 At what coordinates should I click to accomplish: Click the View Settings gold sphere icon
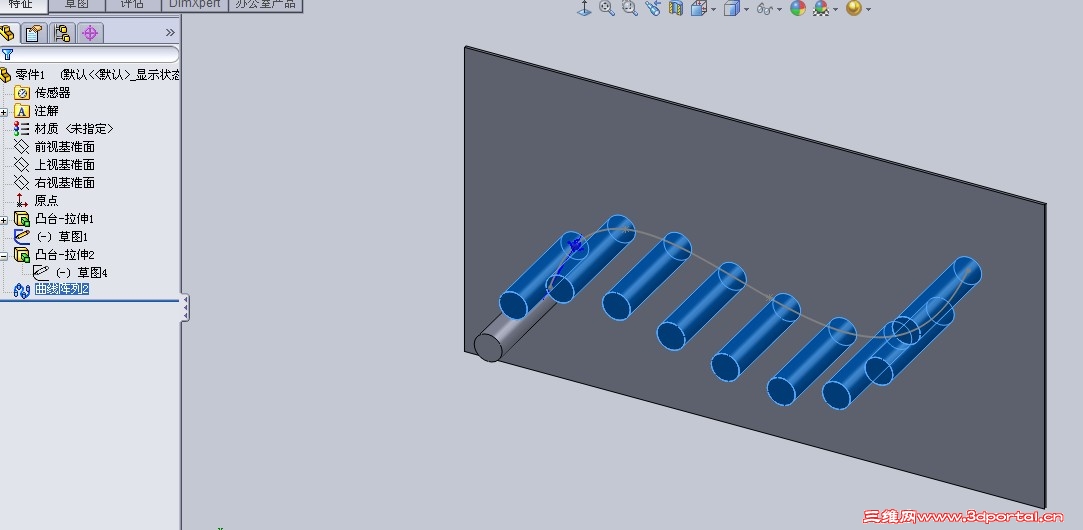(x=854, y=8)
